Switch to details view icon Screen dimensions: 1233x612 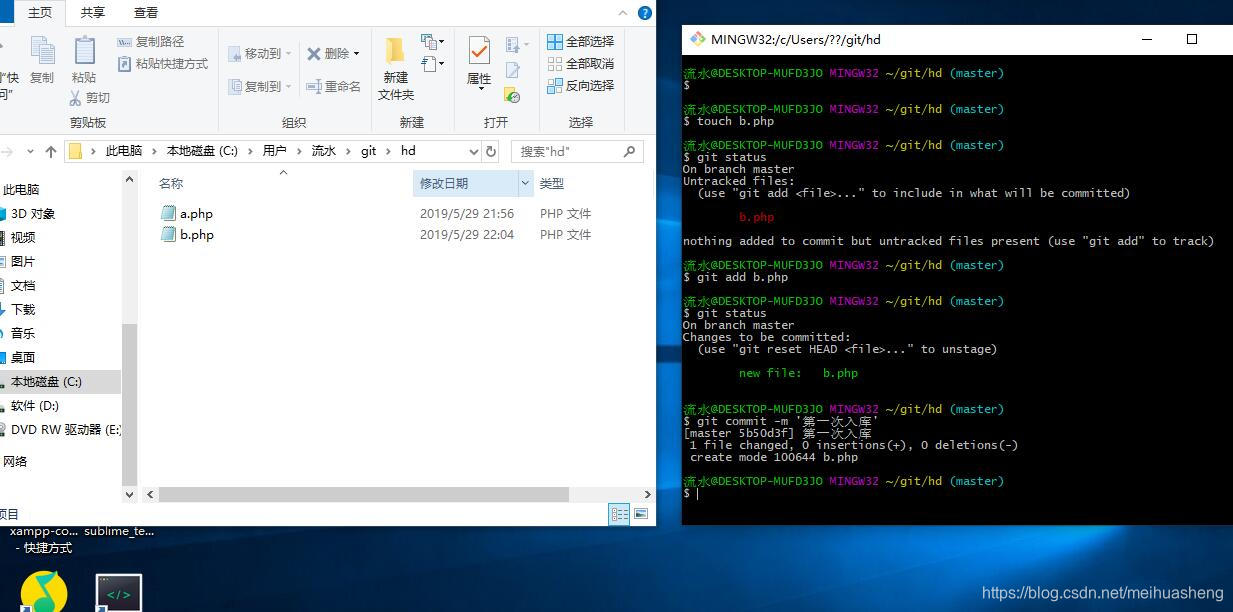(x=620, y=514)
